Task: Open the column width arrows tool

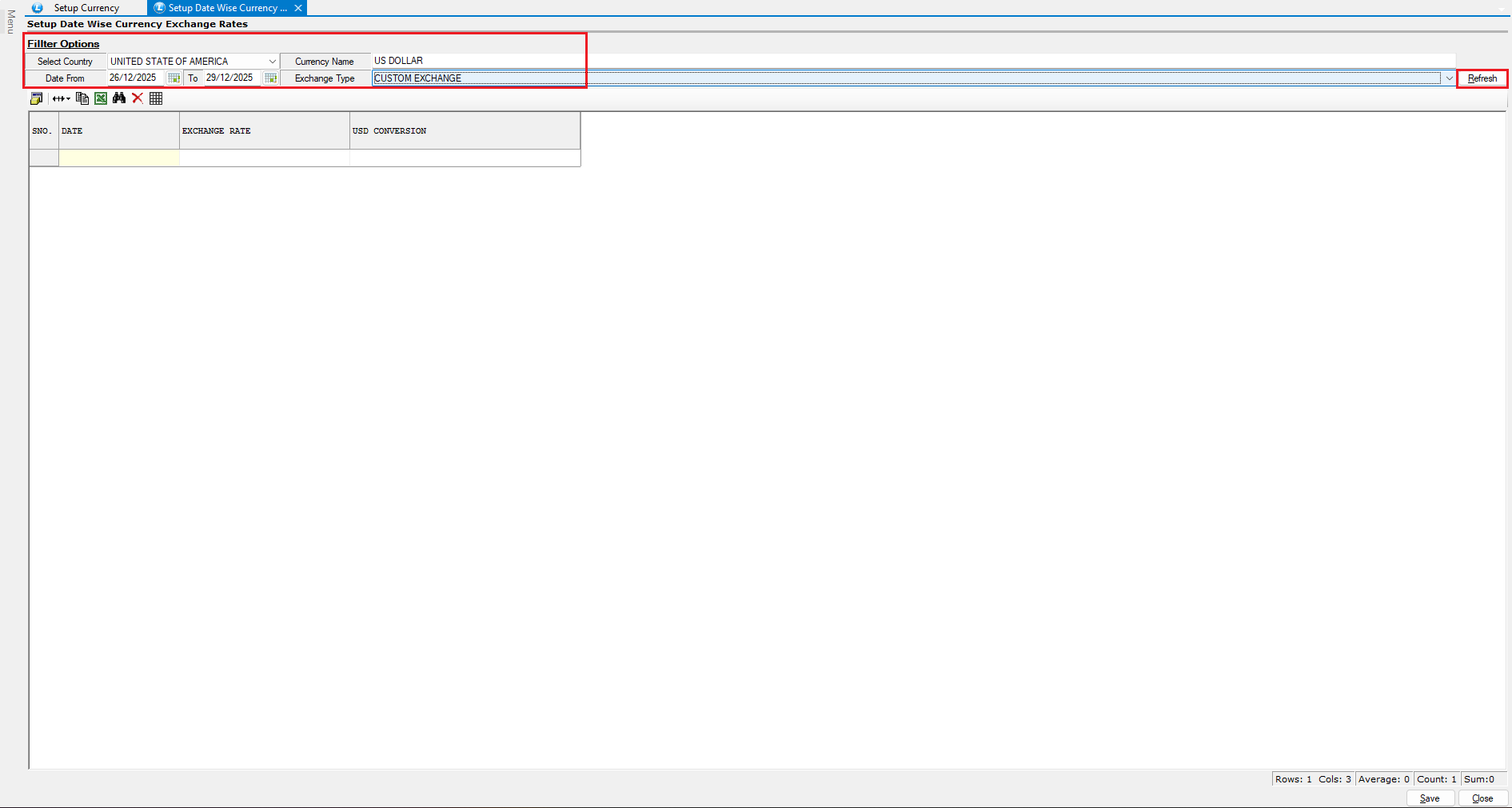Action: [61, 98]
